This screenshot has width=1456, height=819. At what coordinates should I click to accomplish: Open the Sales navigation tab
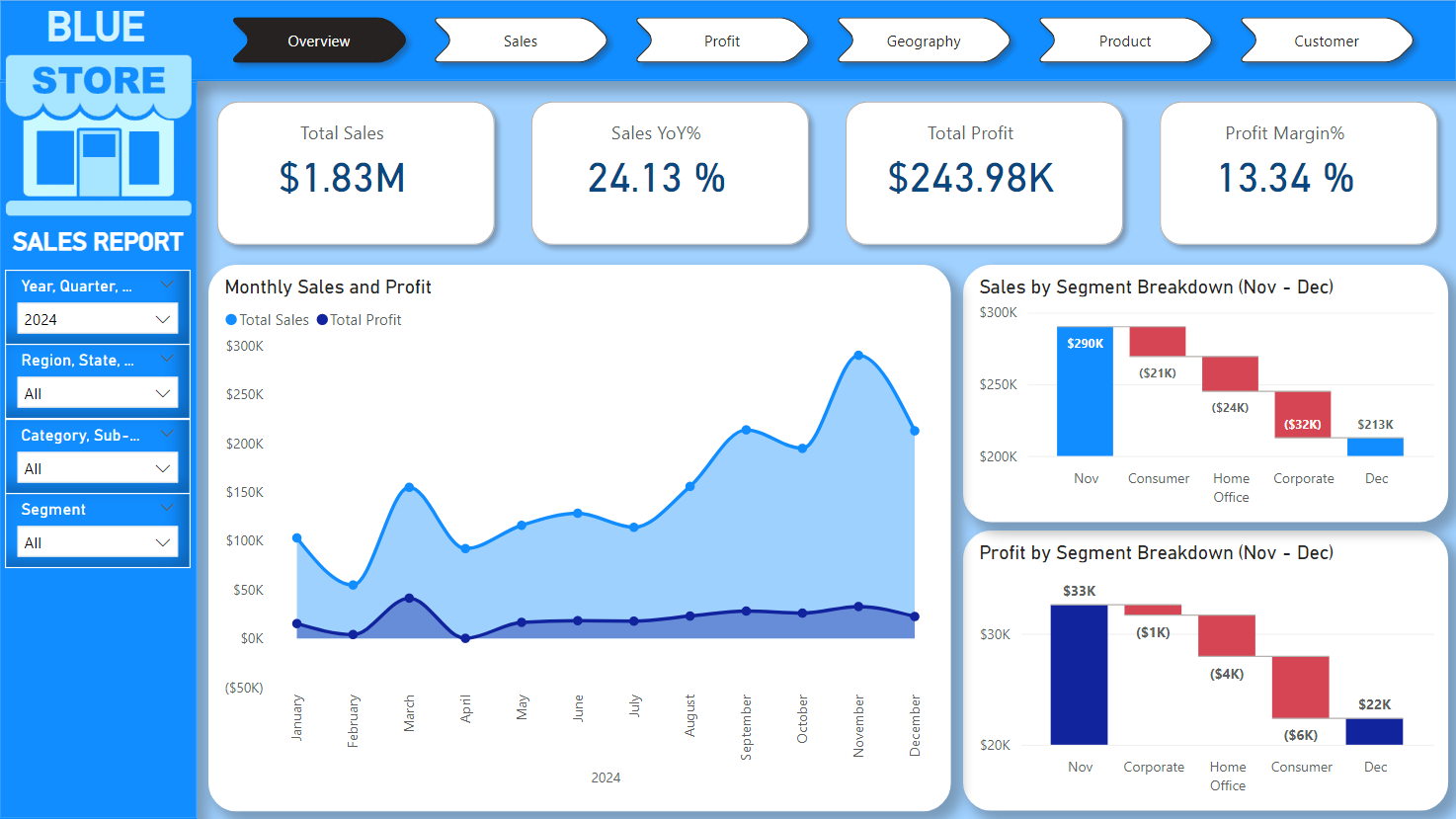521,41
